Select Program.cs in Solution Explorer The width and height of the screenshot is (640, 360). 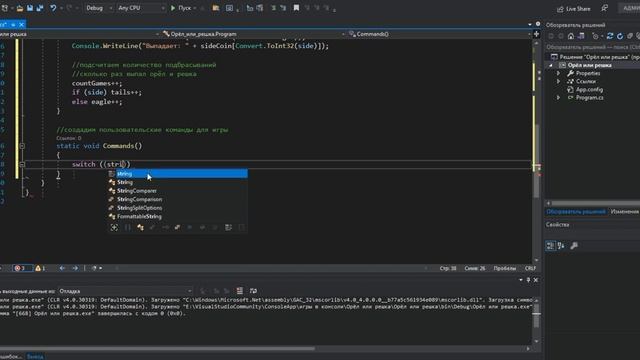click(x=589, y=98)
